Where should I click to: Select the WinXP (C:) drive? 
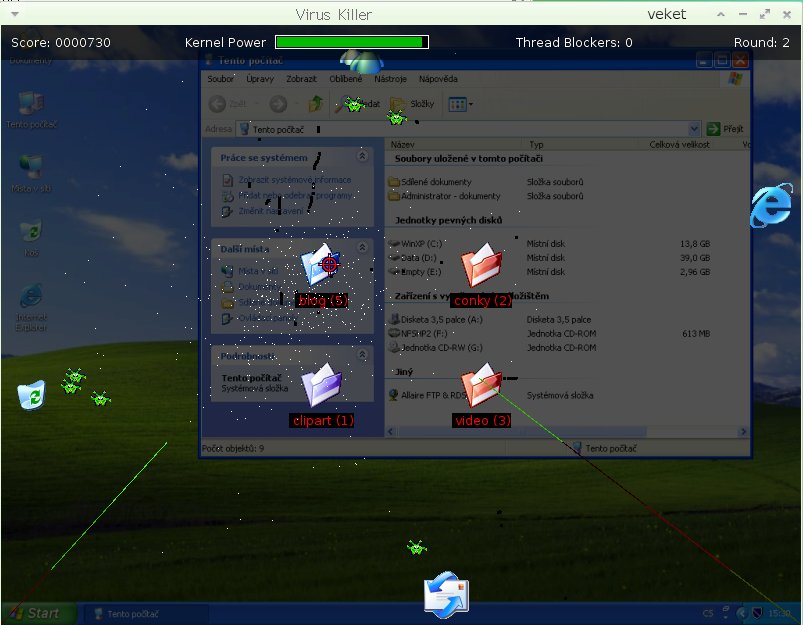[415, 244]
